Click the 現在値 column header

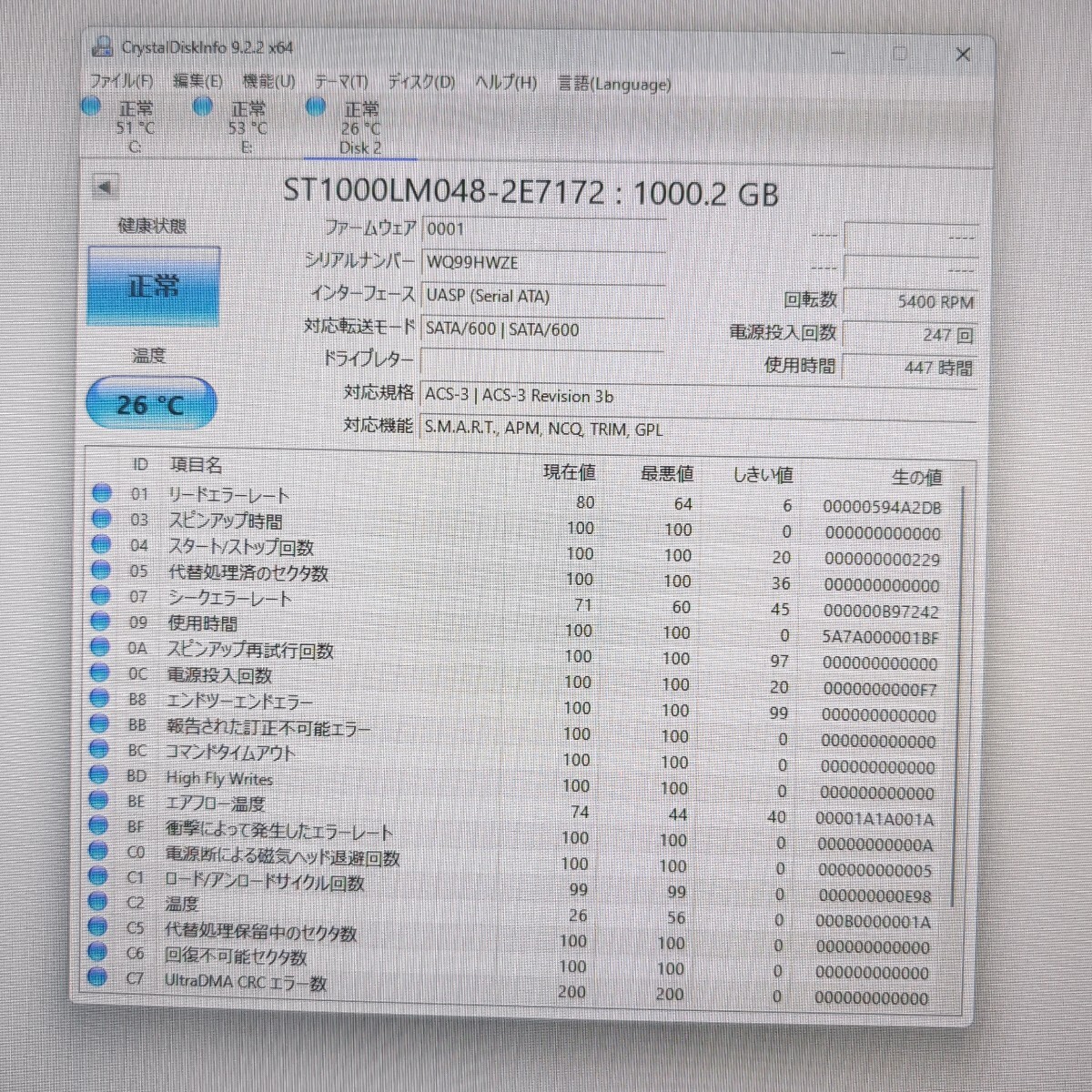tap(569, 471)
